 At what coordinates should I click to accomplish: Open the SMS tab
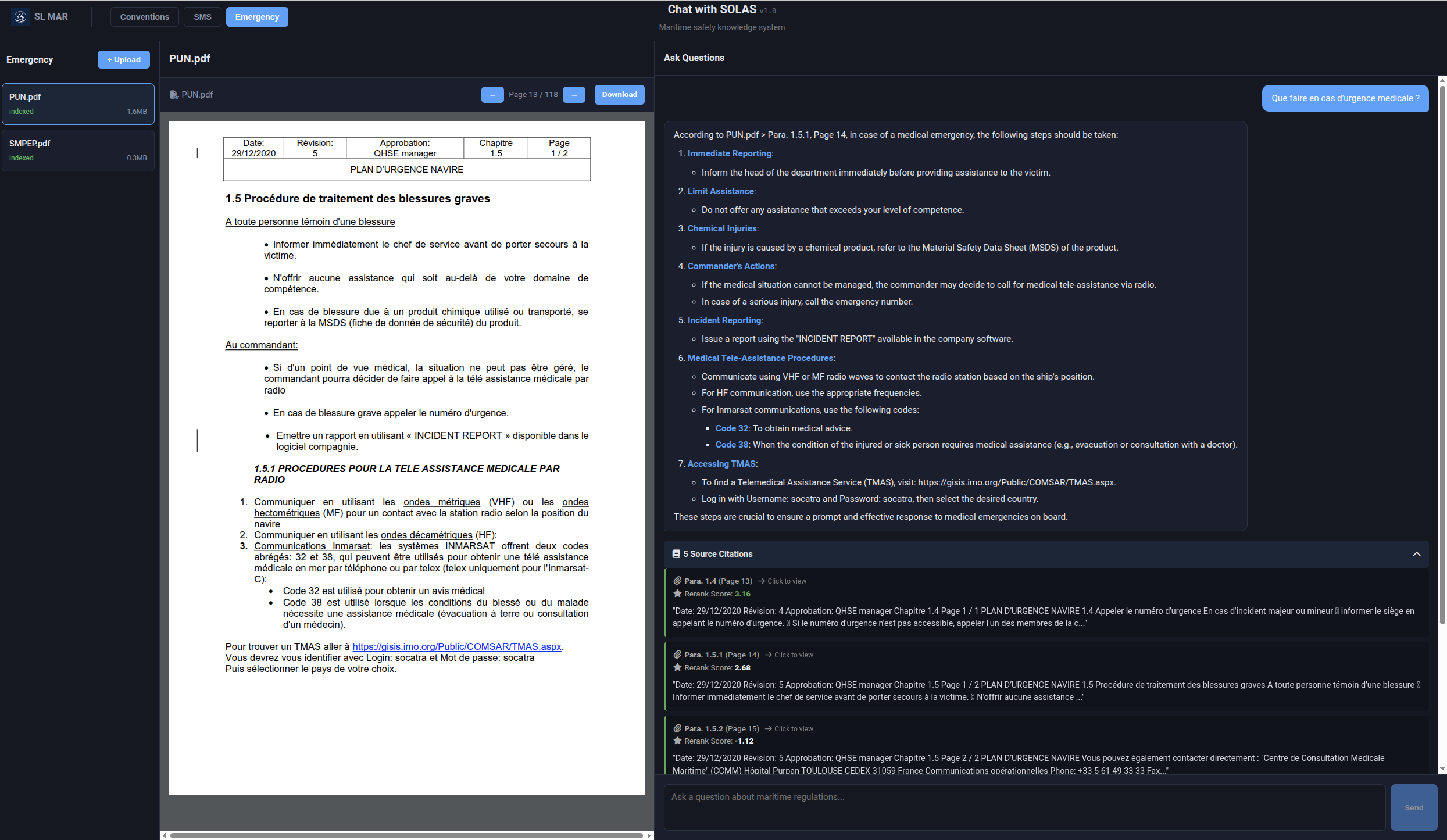[202, 17]
